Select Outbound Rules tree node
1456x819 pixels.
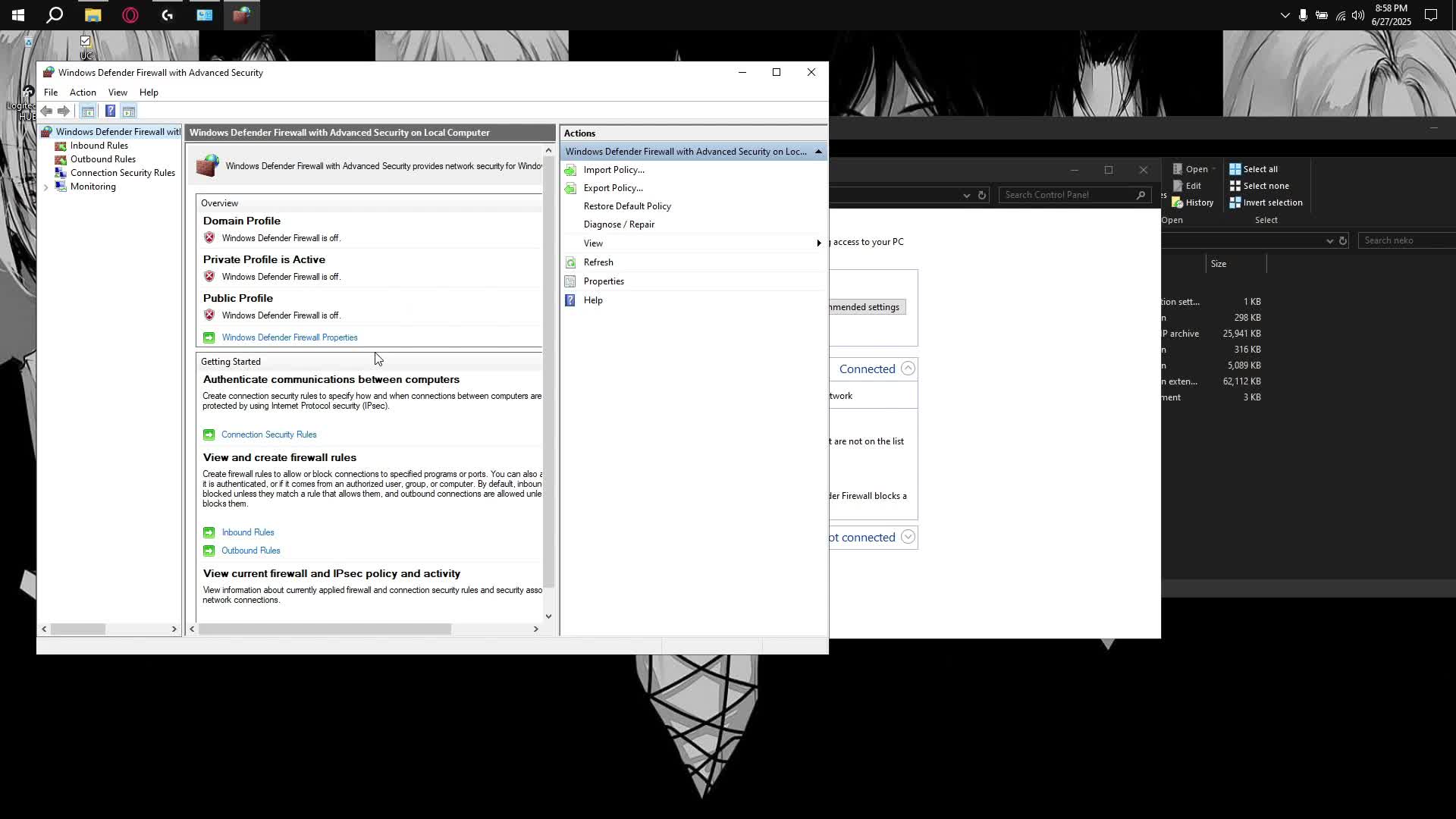(x=102, y=159)
